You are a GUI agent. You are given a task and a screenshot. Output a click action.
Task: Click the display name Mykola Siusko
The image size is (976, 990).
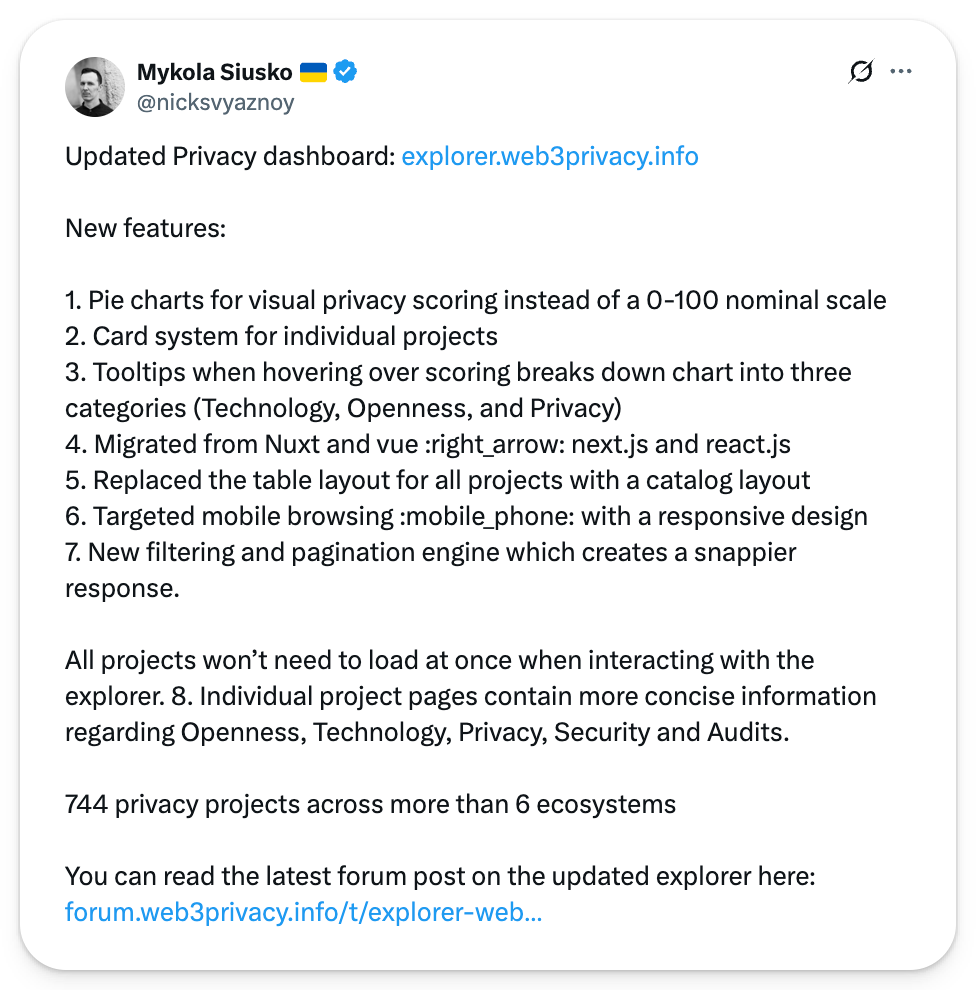point(214,72)
